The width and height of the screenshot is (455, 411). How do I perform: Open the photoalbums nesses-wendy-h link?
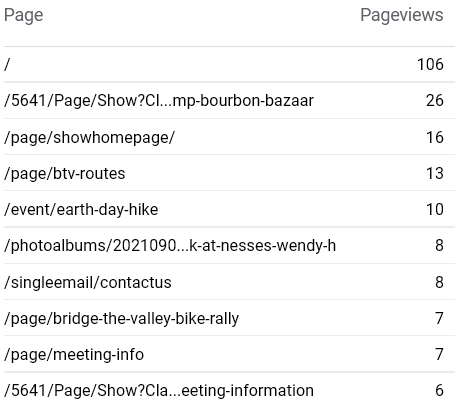[170, 246]
